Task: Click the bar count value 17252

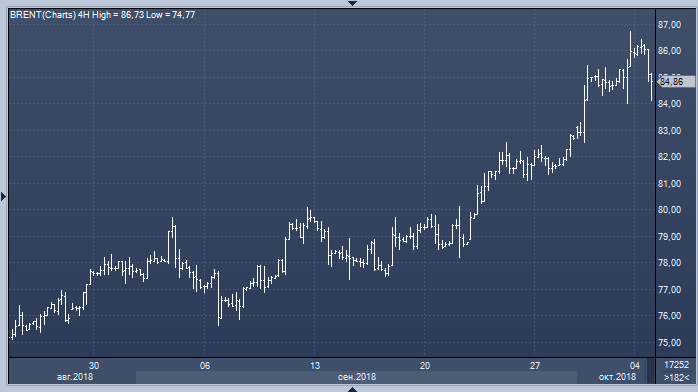Action: tap(676, 365)
